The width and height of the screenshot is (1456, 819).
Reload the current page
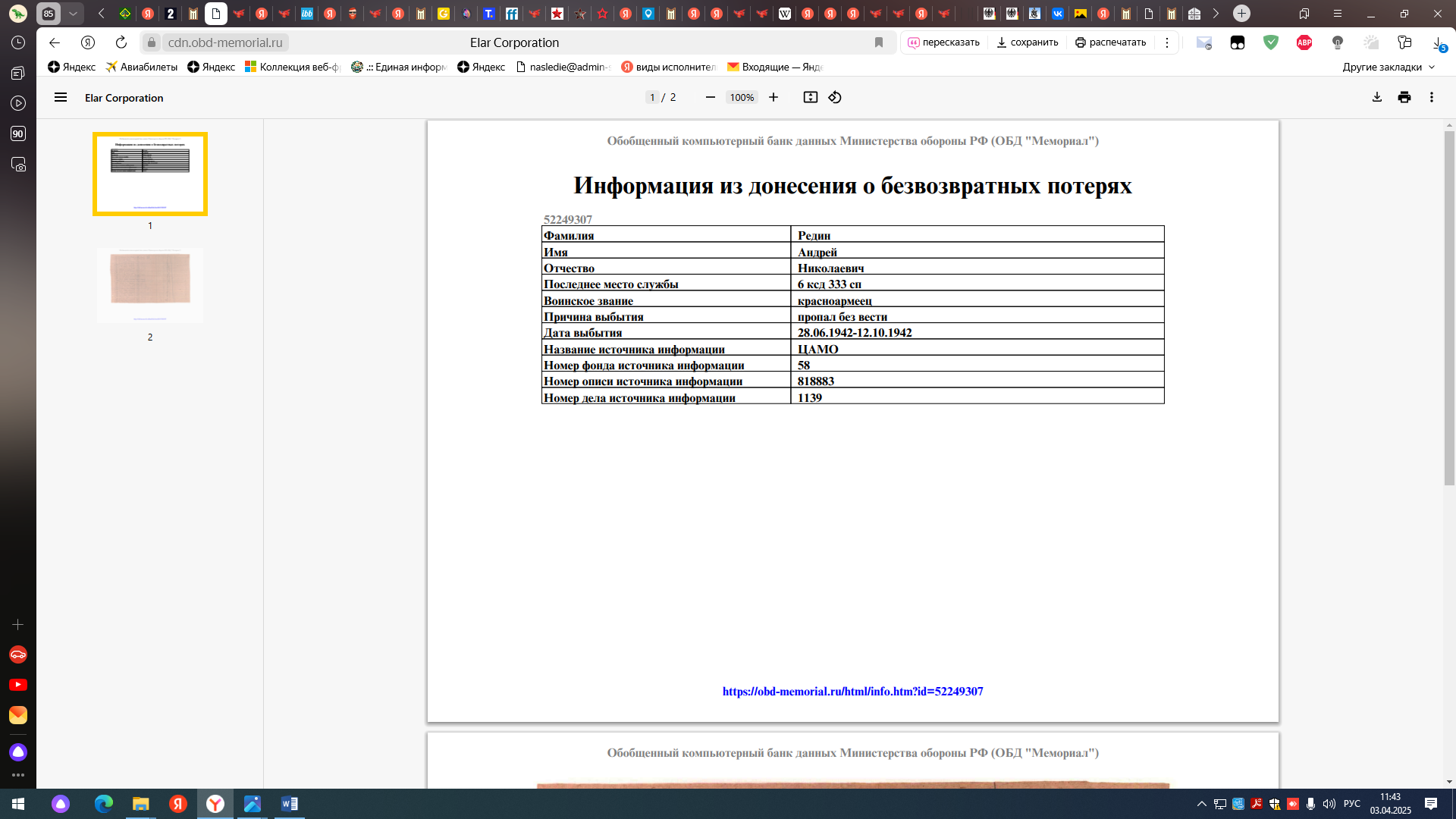click(121, 42)
